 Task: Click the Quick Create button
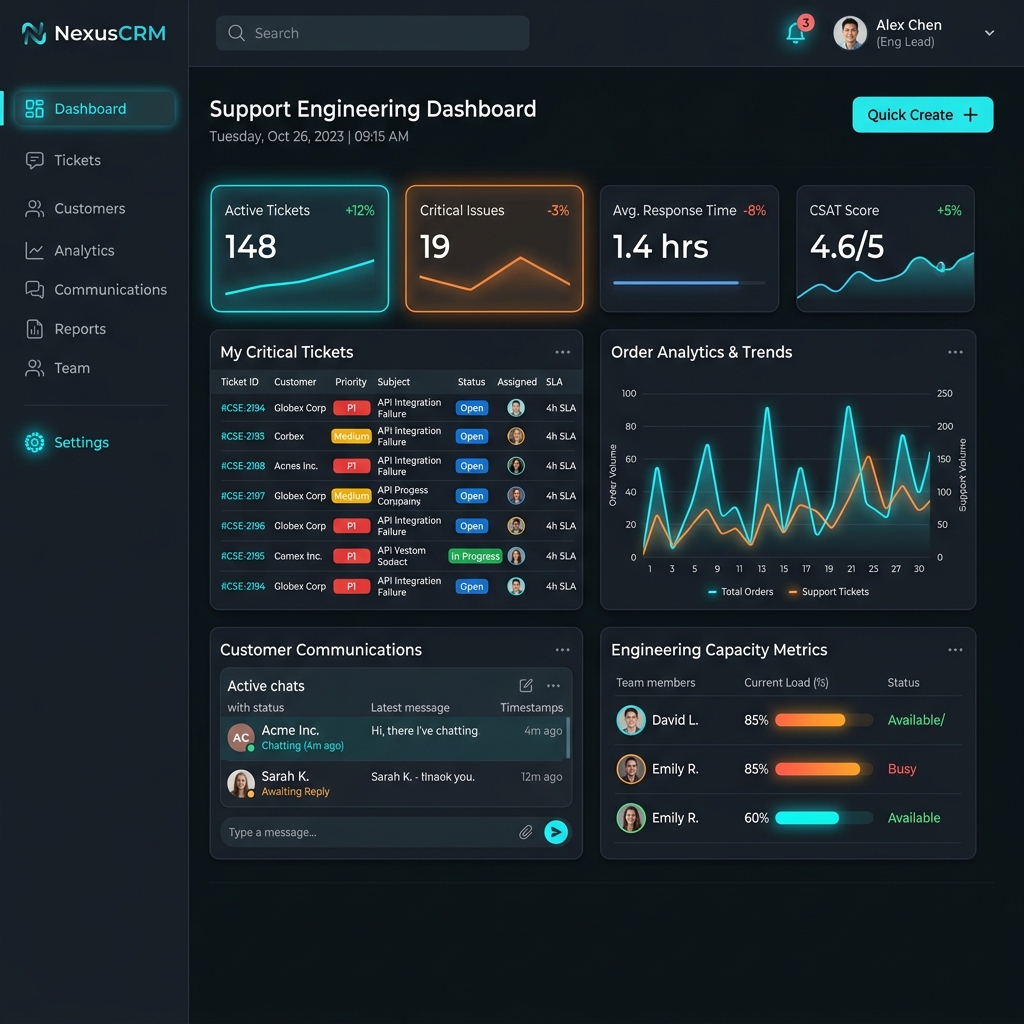[922, 115]
